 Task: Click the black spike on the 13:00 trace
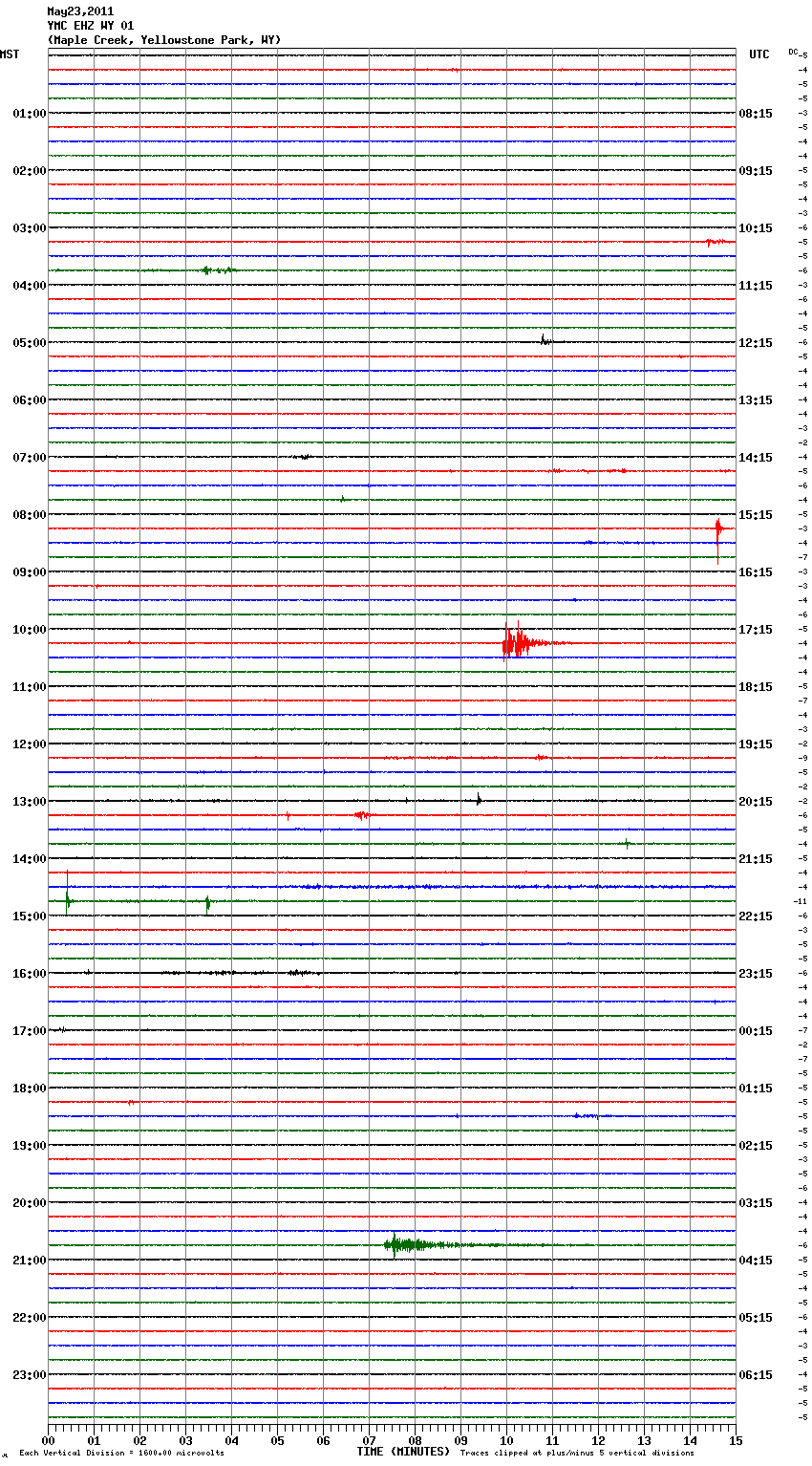[479, 799]
